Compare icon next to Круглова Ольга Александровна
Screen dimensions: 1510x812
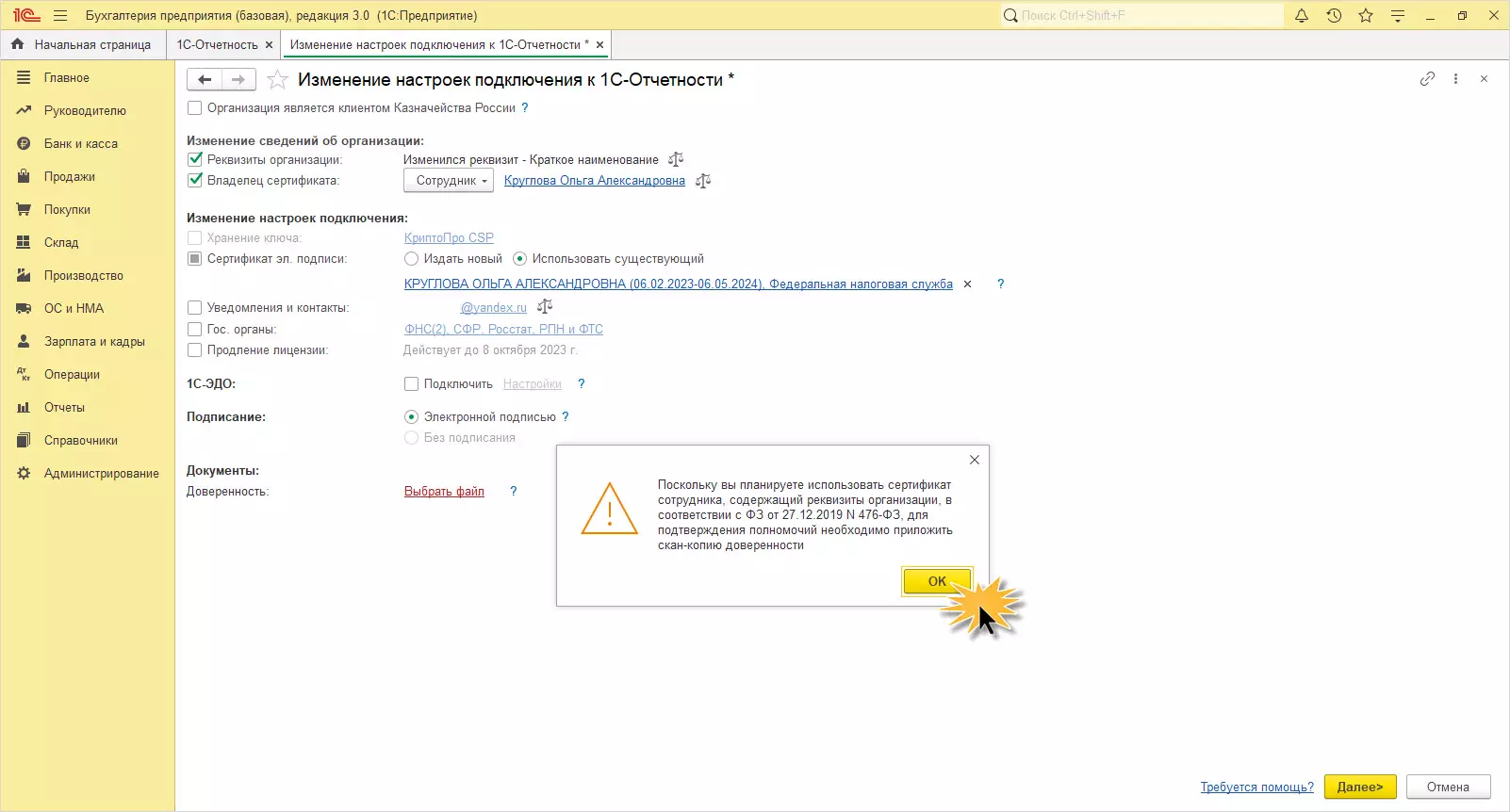[703, 181]
